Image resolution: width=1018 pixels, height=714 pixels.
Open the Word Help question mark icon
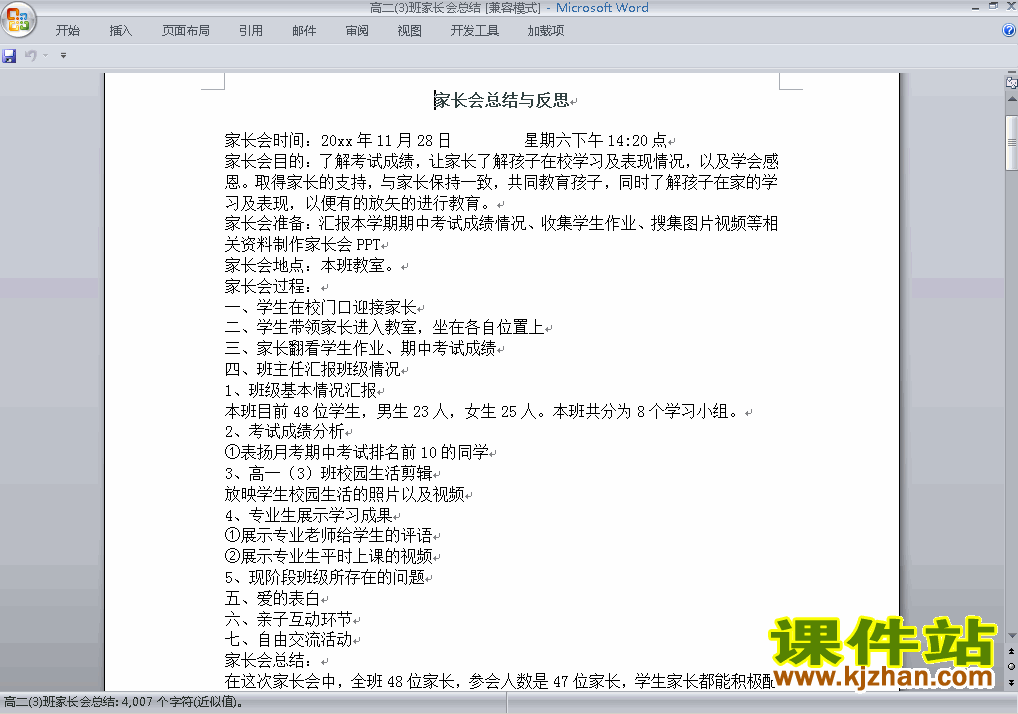click(1009, 30)
